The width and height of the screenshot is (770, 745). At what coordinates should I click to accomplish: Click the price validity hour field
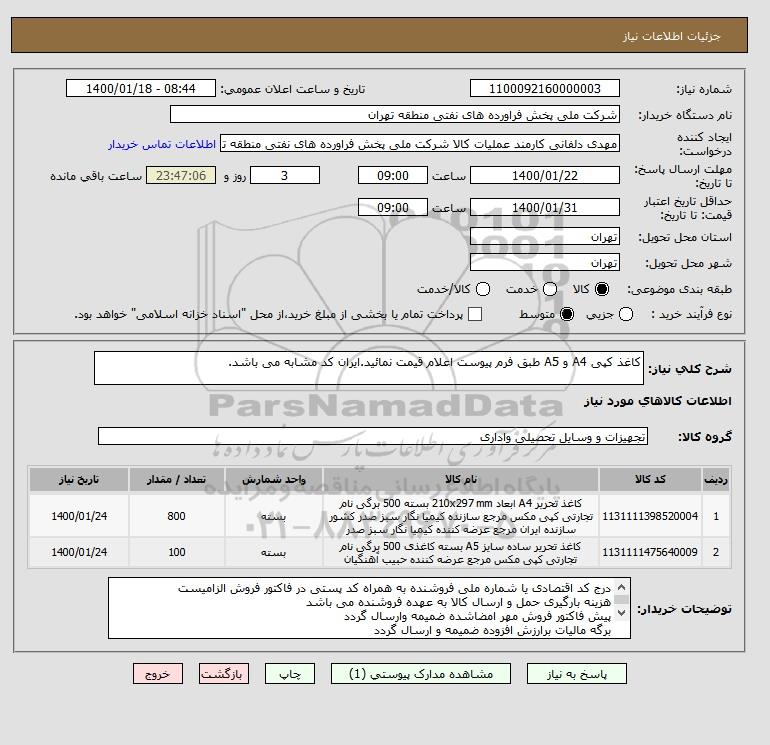[393, 207]
